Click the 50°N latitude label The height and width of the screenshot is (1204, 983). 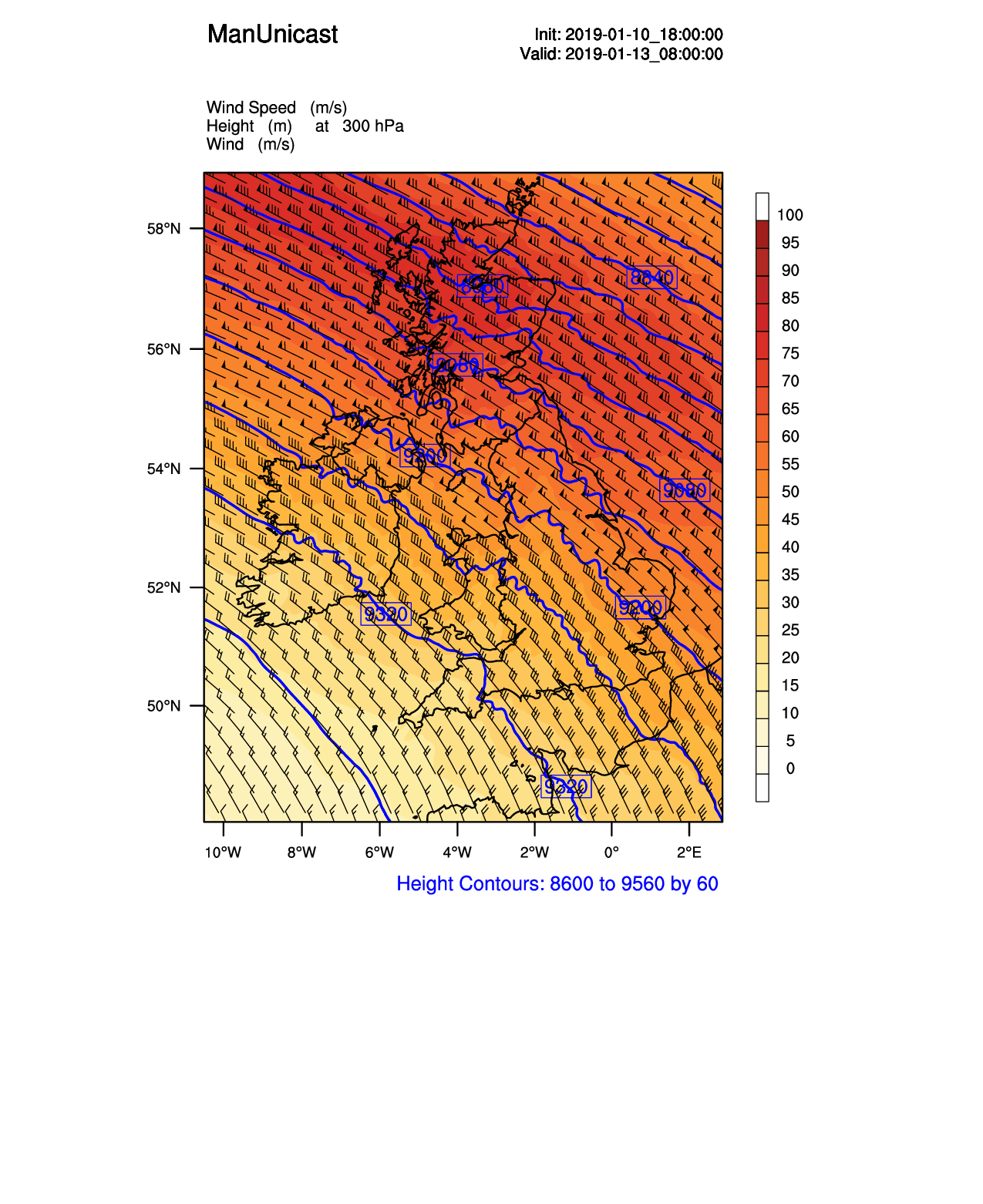[x=164, y=706]
